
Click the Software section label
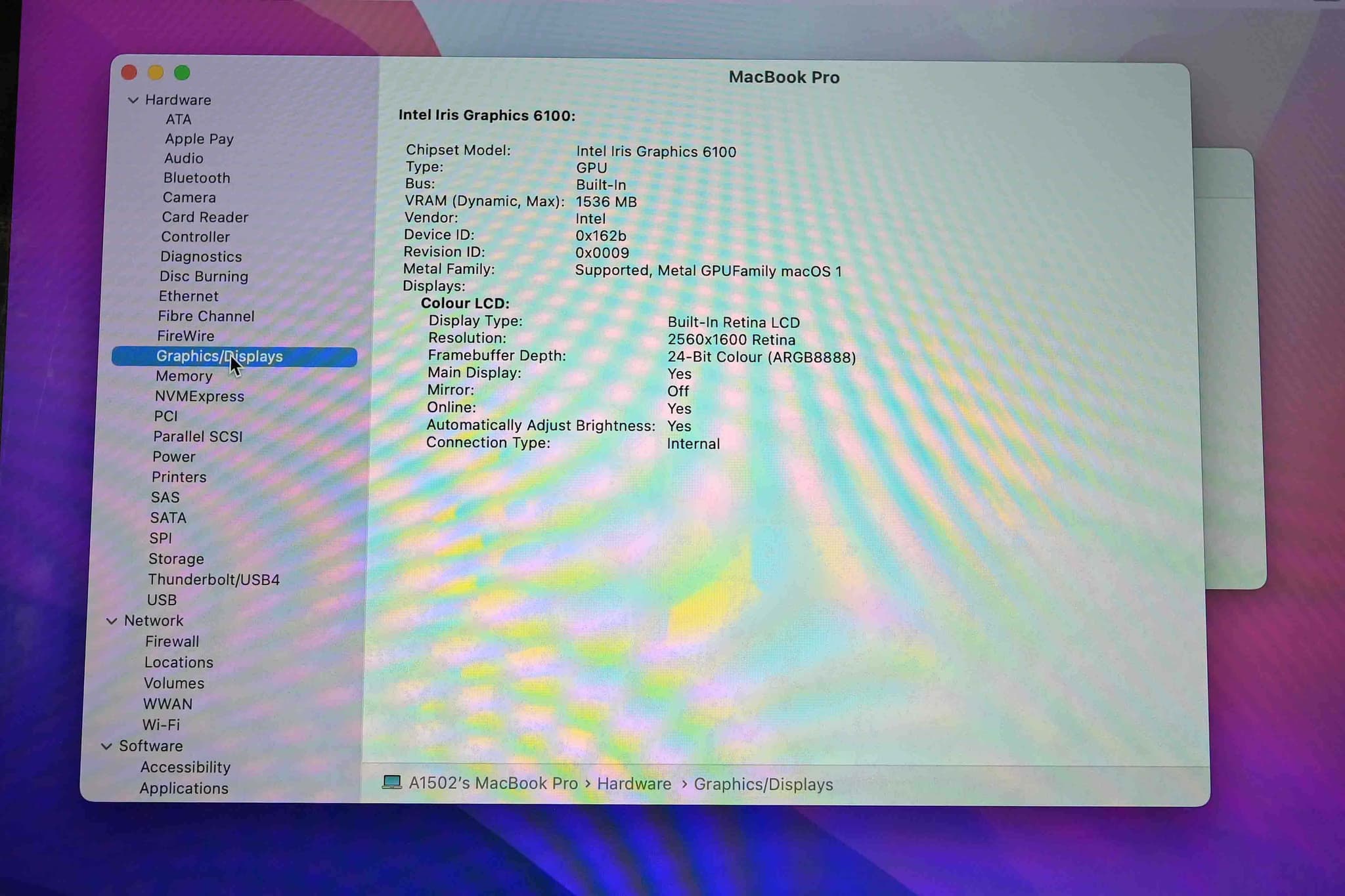pyautogui.click(x=150, y=746)
